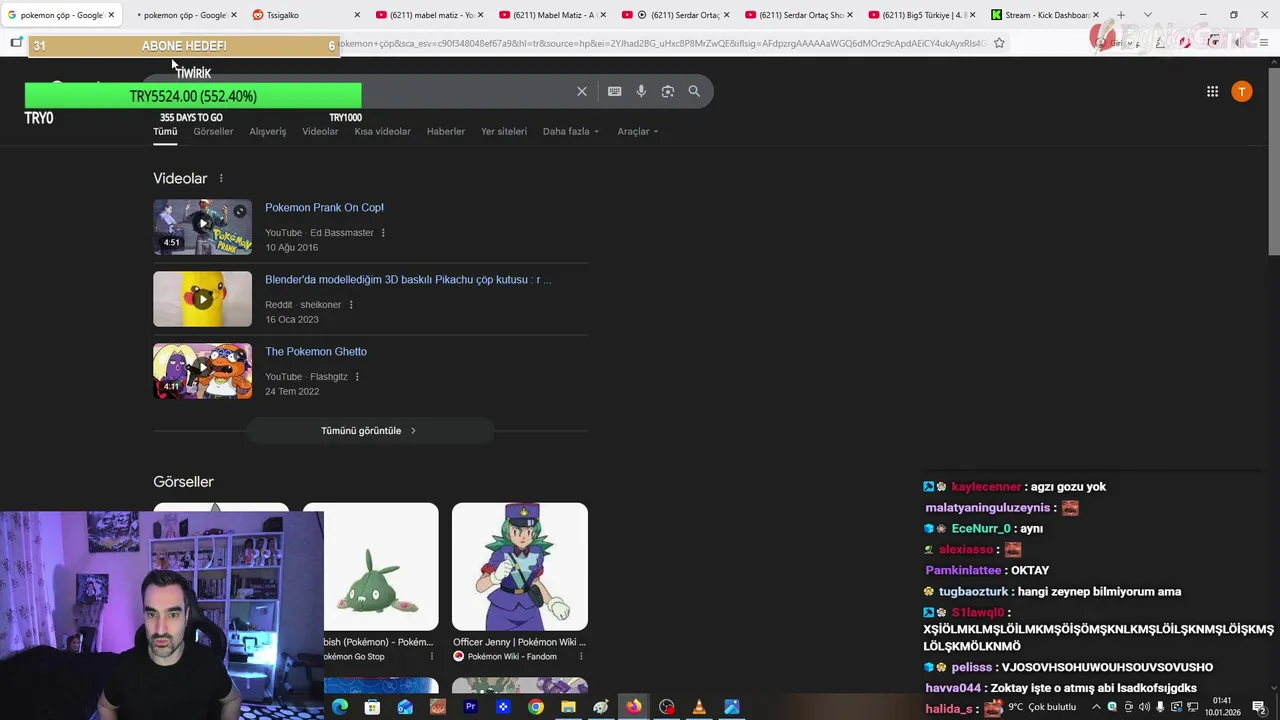Open Officer Jenny | Pokémon Wiki image result
This screenshot has height=720, width=1280.
(x=519, y=642)
